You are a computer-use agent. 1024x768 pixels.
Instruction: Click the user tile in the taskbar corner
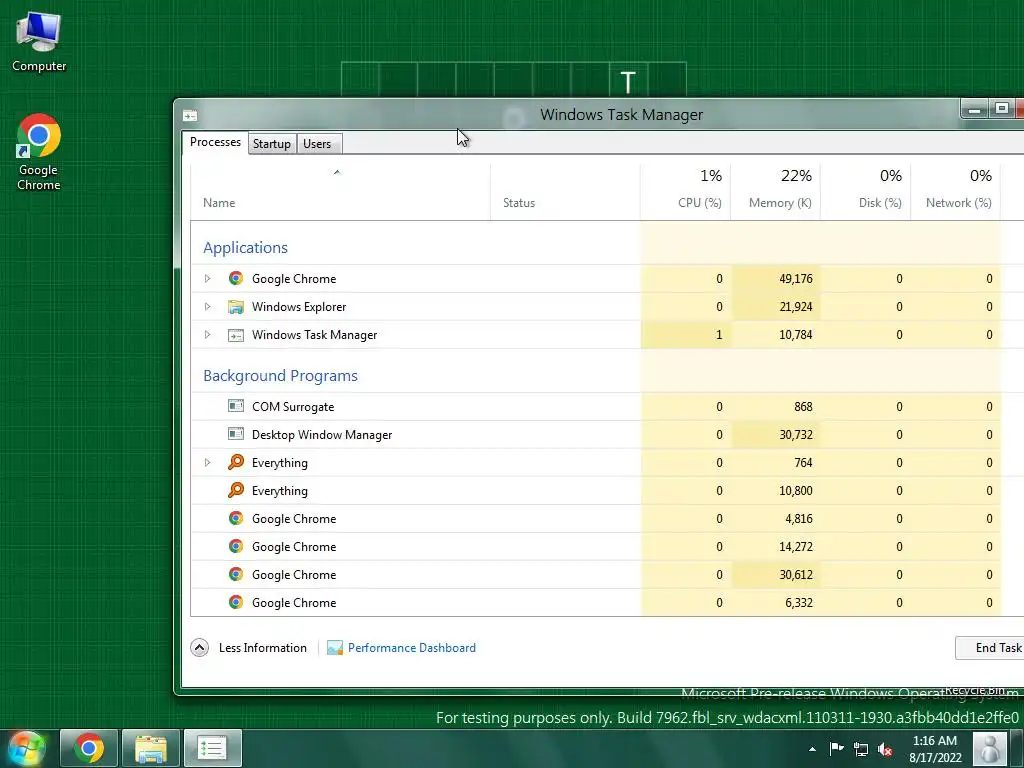[990, 748]
